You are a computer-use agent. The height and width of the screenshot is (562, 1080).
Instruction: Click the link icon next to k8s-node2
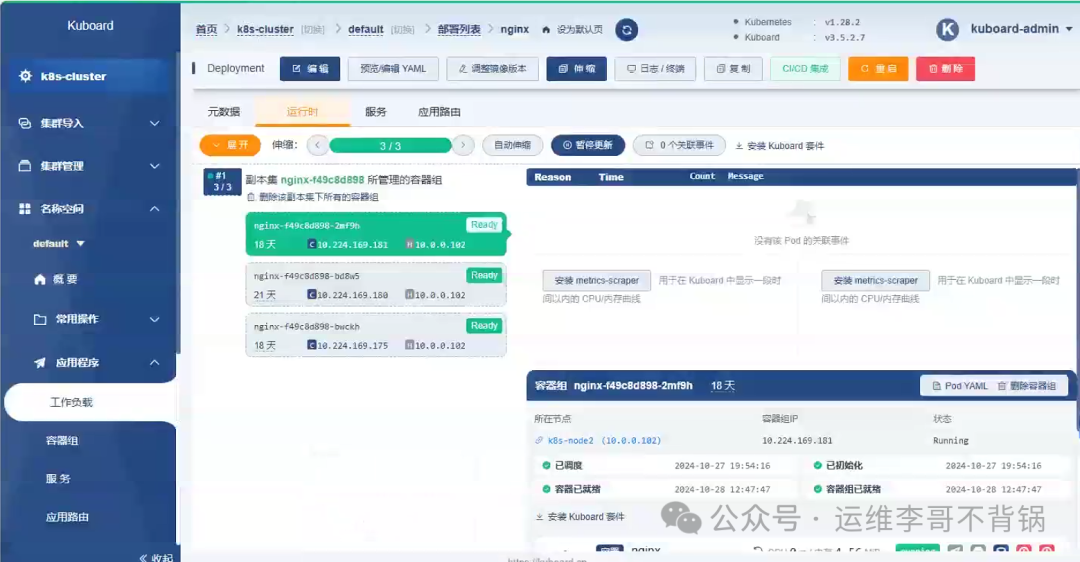(x=539, y=441)
